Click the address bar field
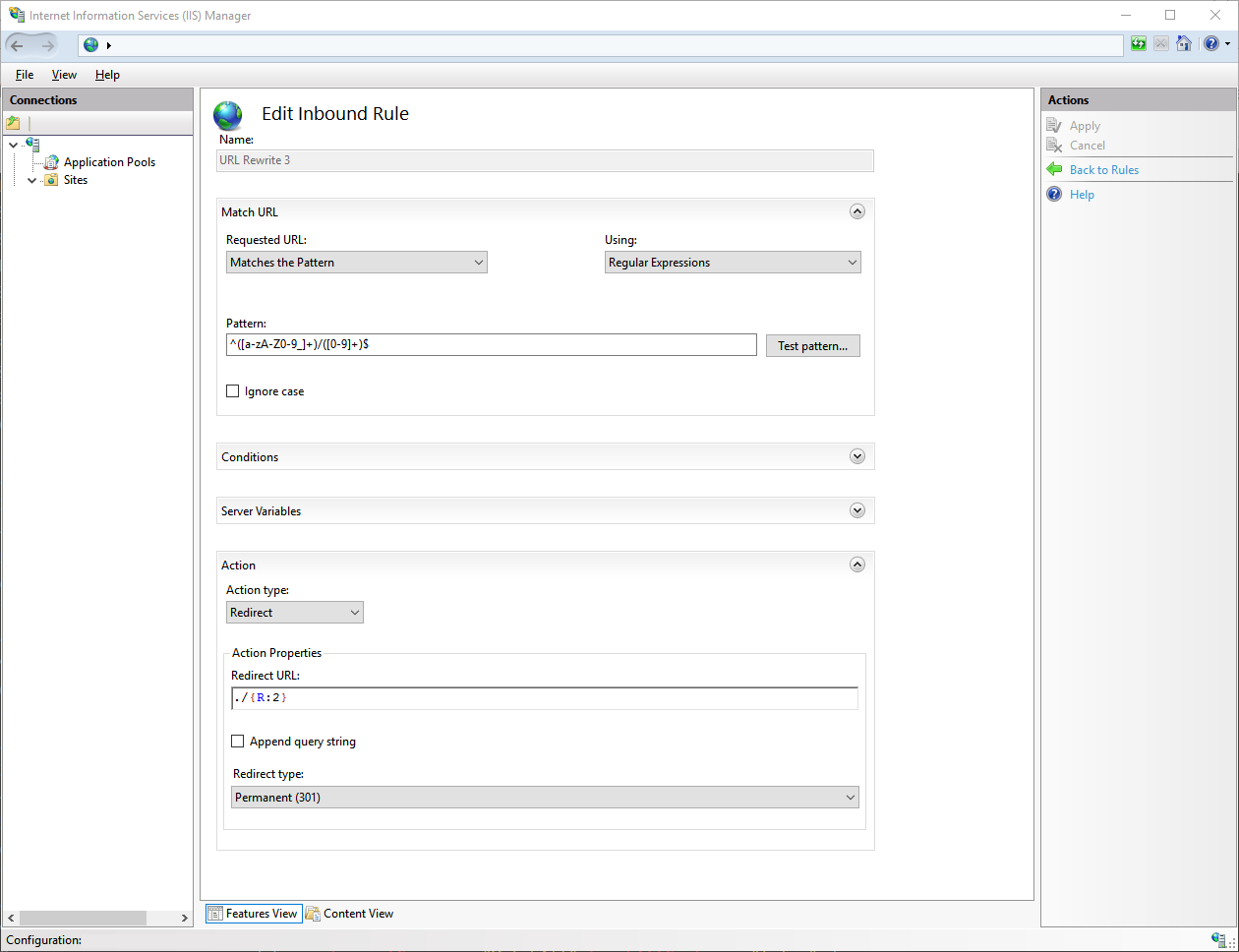Viewport: 1239px width, 952px height. coord(600,45)
